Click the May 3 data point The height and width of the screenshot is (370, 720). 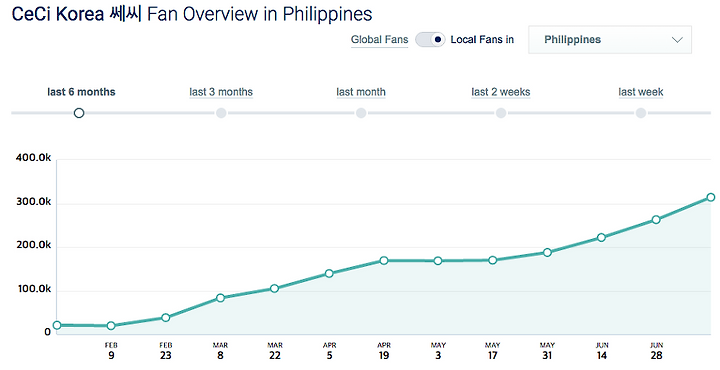click(438, 261)
